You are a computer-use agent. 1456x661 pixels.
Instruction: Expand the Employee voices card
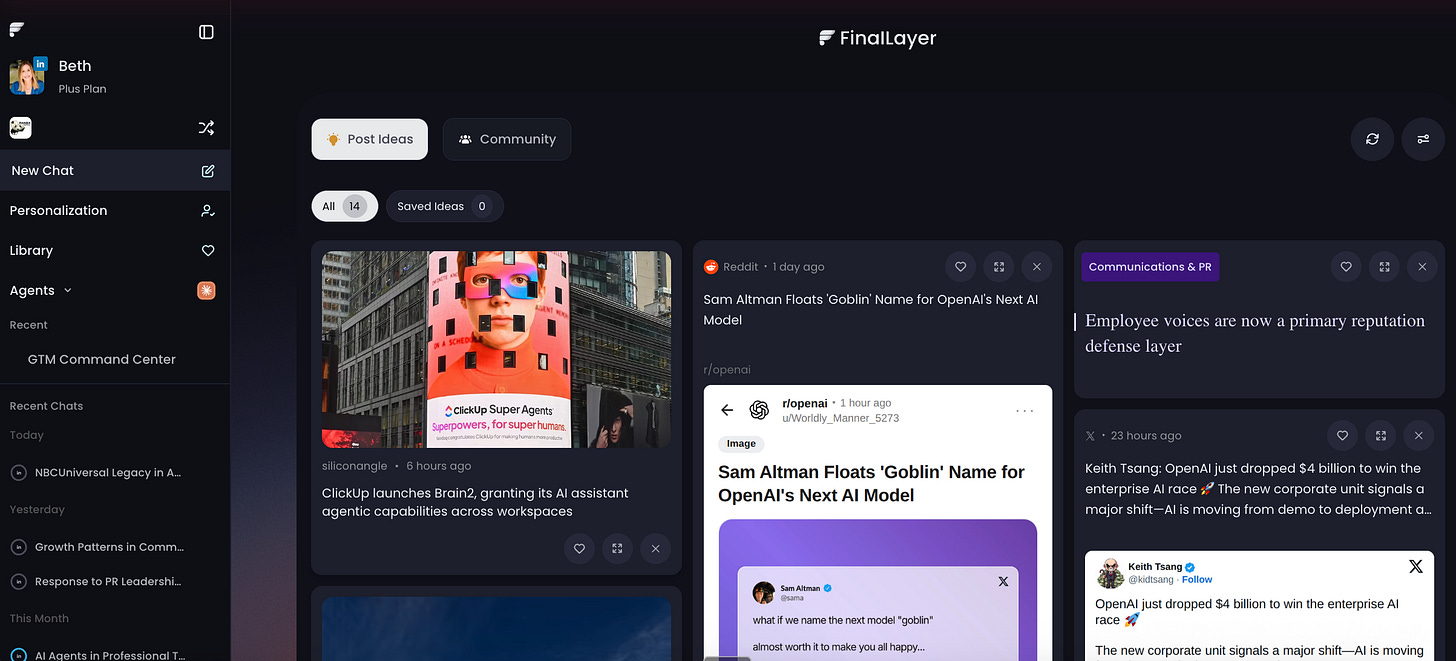pyautogui.click(x=1384, y=267)
